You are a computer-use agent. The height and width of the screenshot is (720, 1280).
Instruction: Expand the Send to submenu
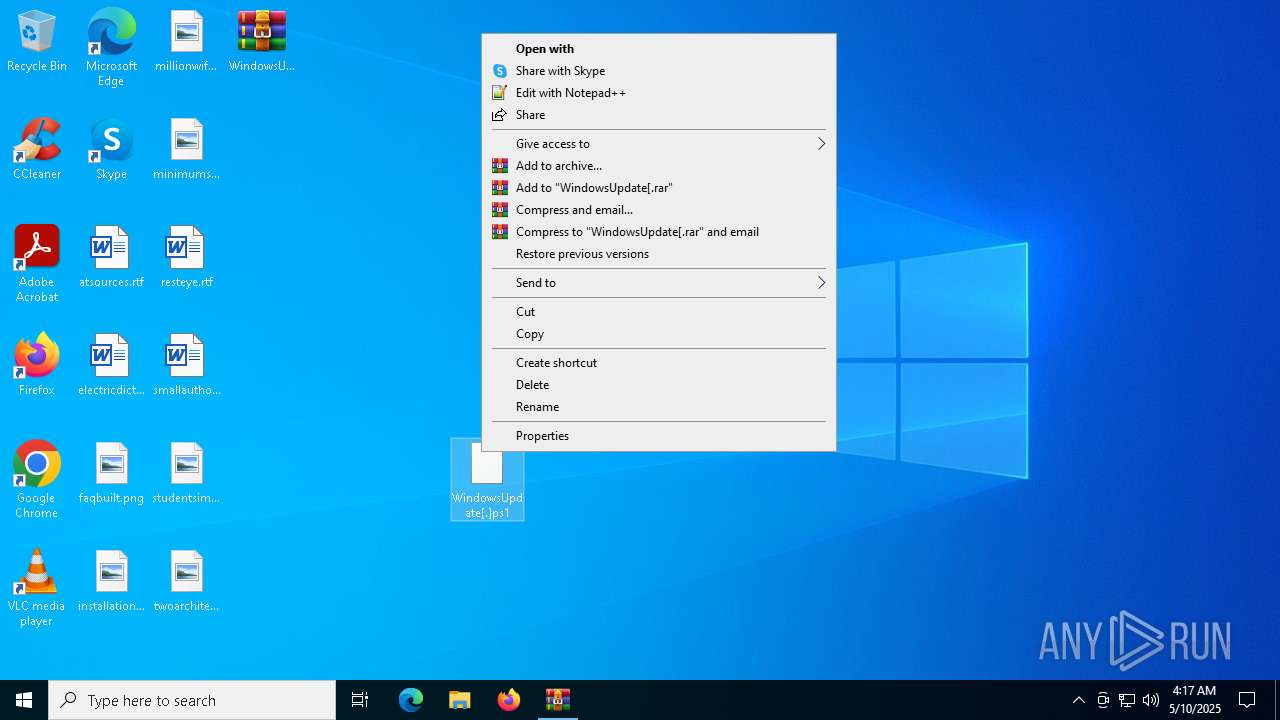click(x=659, y=283)
